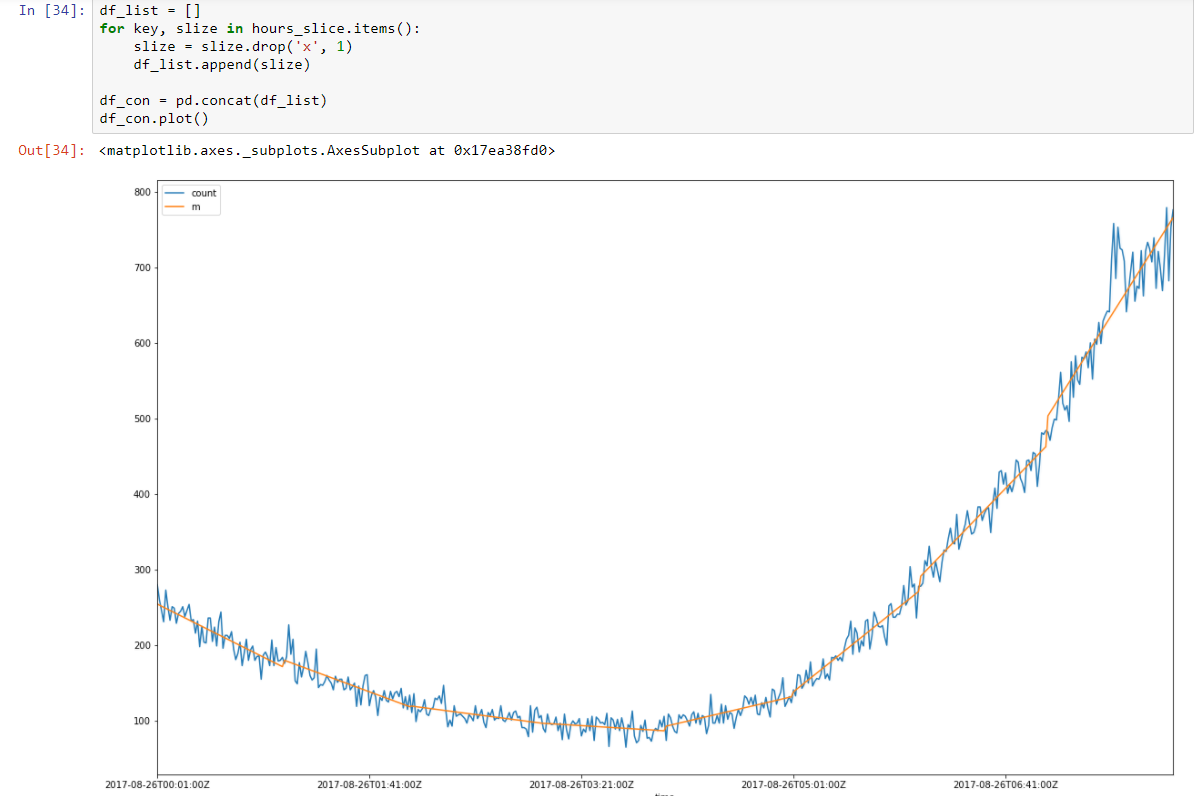Click the 800 y-axis tick label
Viewport: 1194px width, 796px height.
[x=142, y=192]
